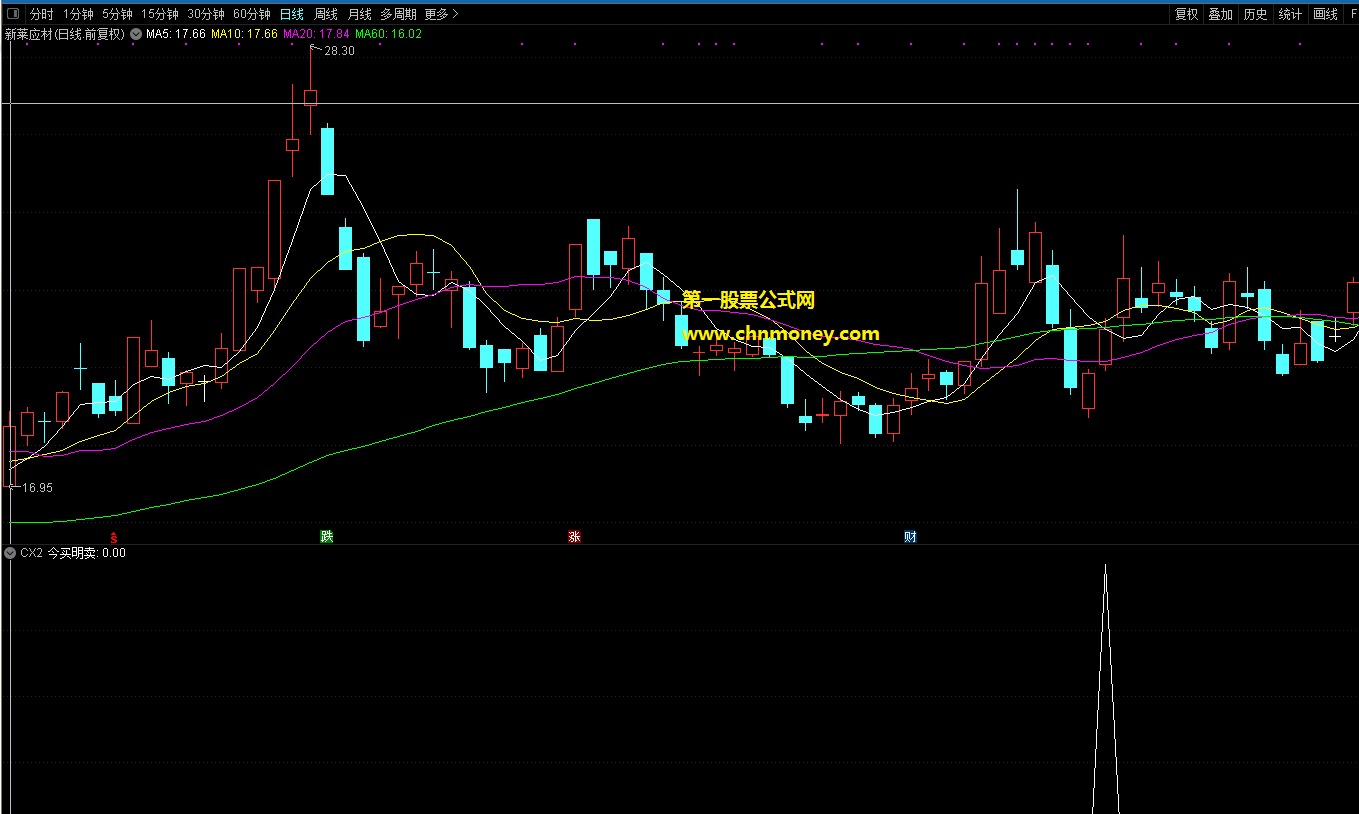Expand the CX2 indicator options arrow
This screenshot has height=814, width=1359.
coord(11,553)
